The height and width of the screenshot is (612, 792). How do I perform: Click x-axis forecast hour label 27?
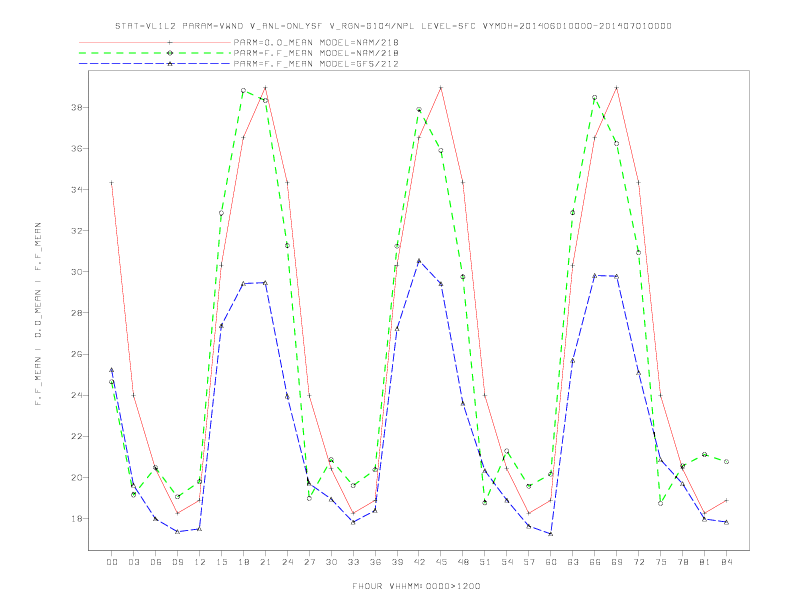coord(309,562)
